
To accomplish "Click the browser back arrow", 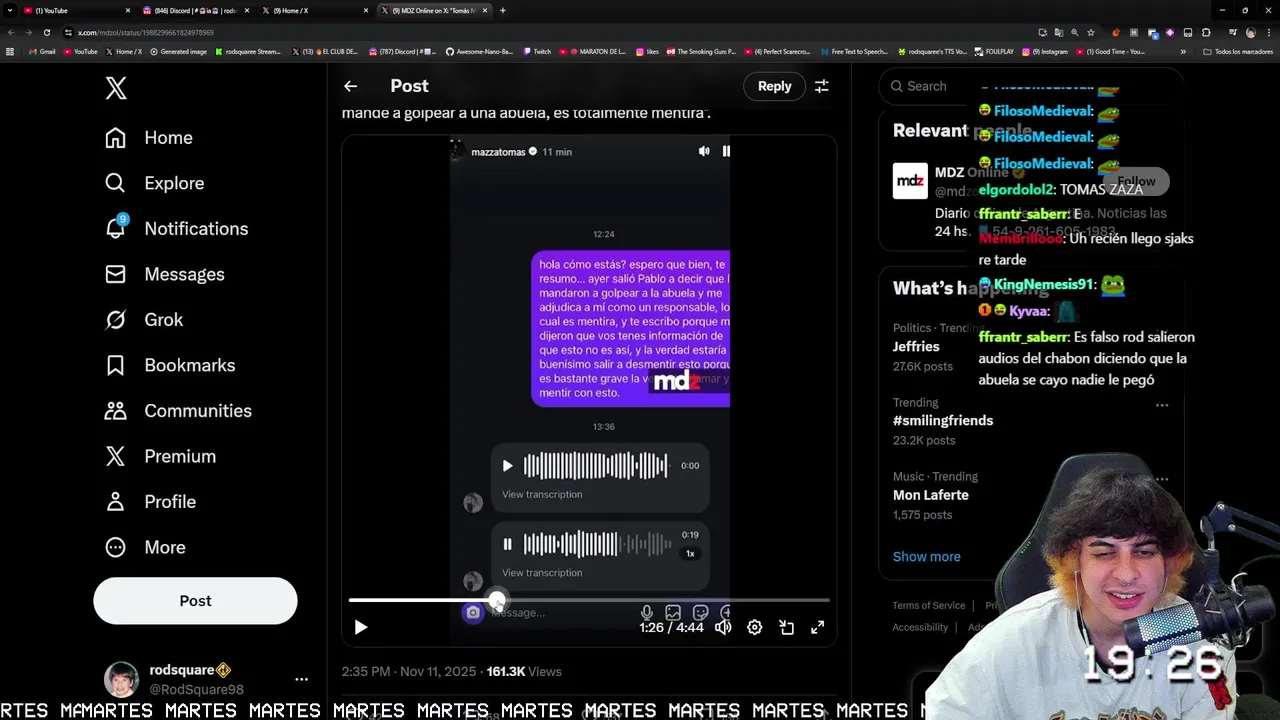I will [x=10, y=32].
